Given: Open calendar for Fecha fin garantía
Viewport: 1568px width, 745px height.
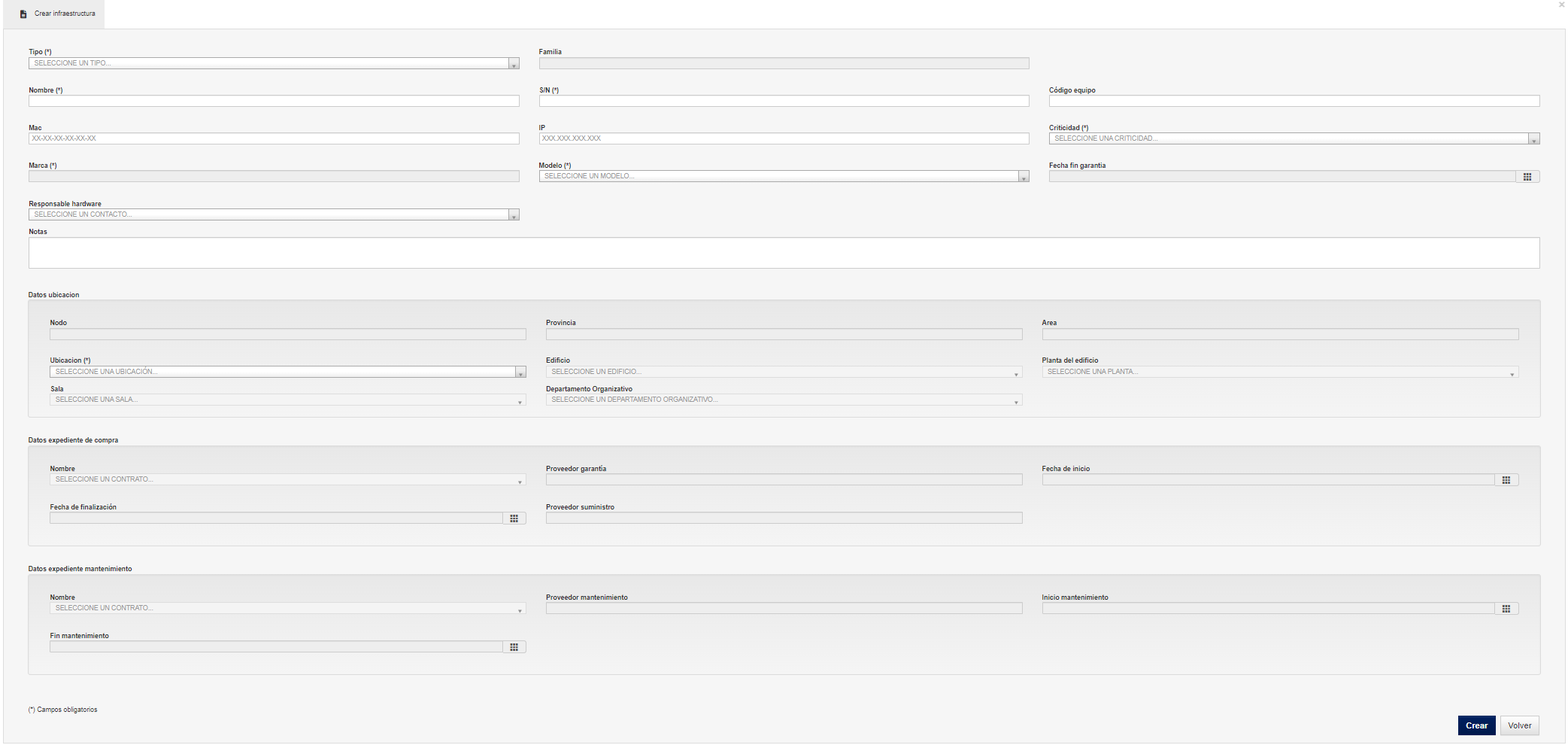Looking at the screenshot, I should click(x=1527, y=177).
